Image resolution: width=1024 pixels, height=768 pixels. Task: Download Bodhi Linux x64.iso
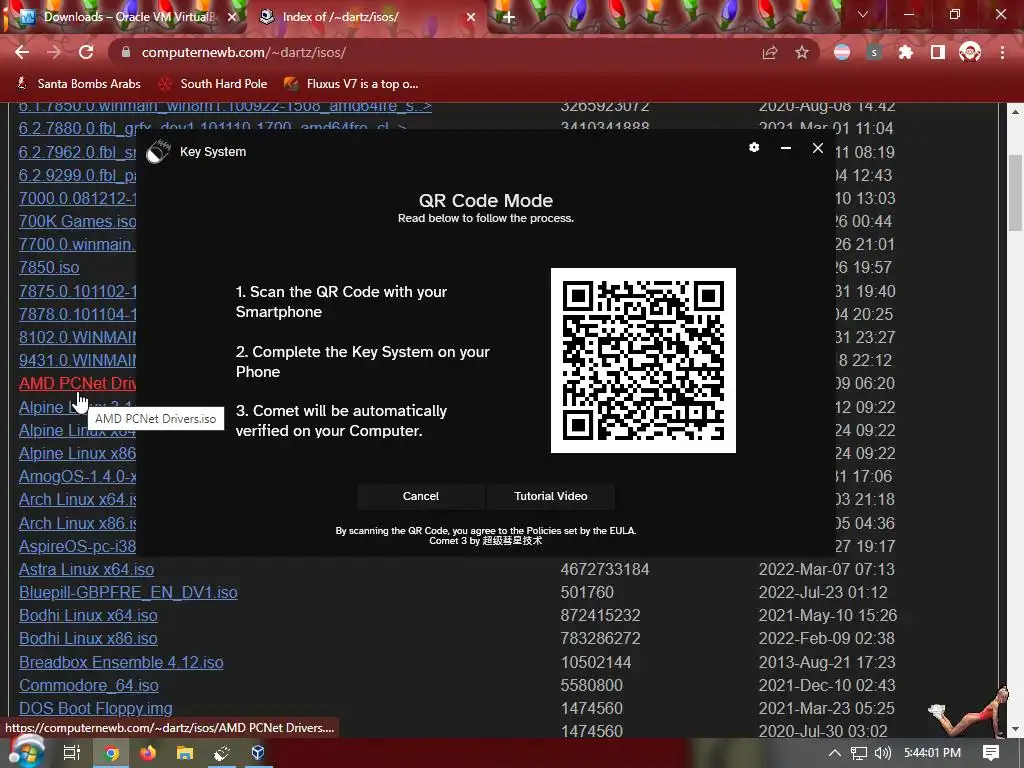point(88,616)
